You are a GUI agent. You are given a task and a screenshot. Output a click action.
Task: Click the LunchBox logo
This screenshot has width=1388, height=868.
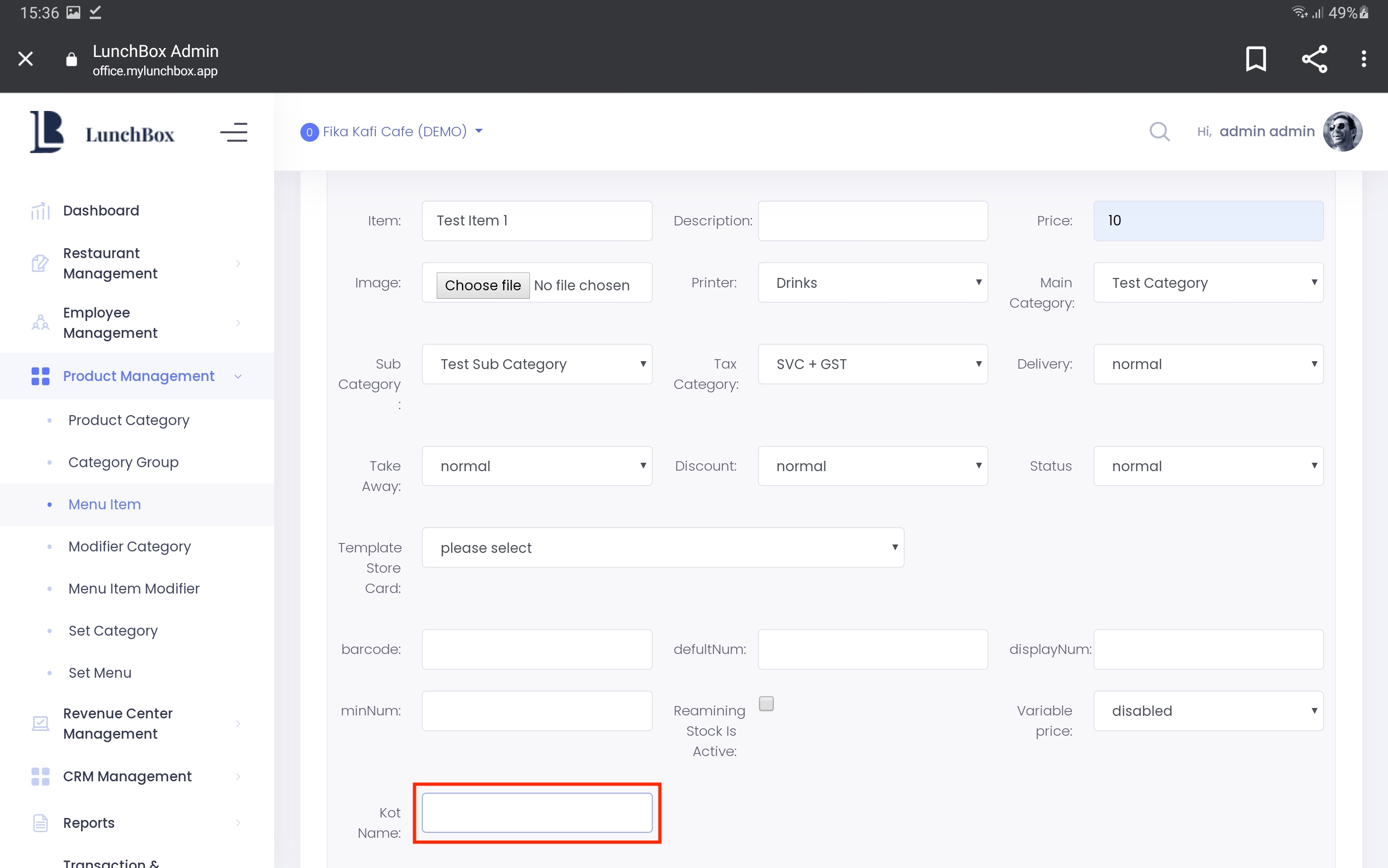[x=102, y=133]
